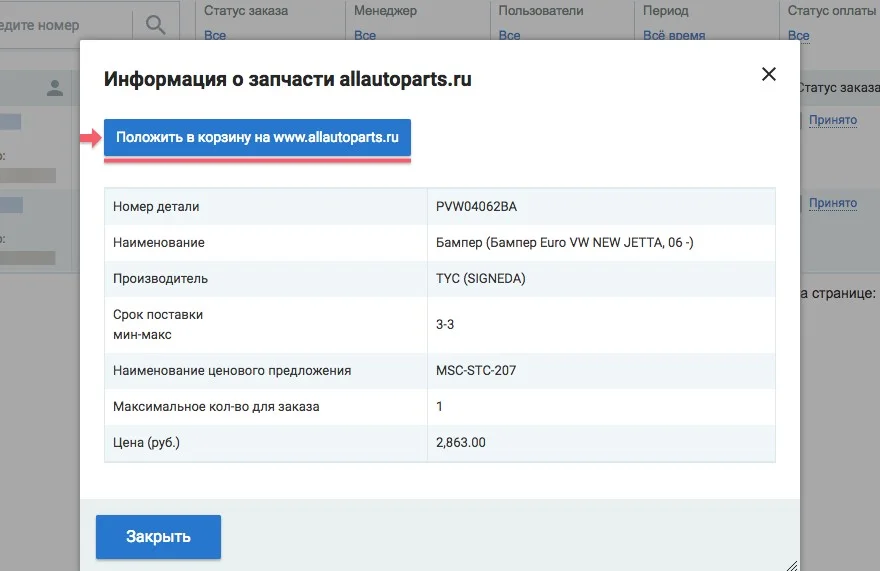Click the 'Наименование' label cell
Screen dimensions: 880x571
(265, 243)
